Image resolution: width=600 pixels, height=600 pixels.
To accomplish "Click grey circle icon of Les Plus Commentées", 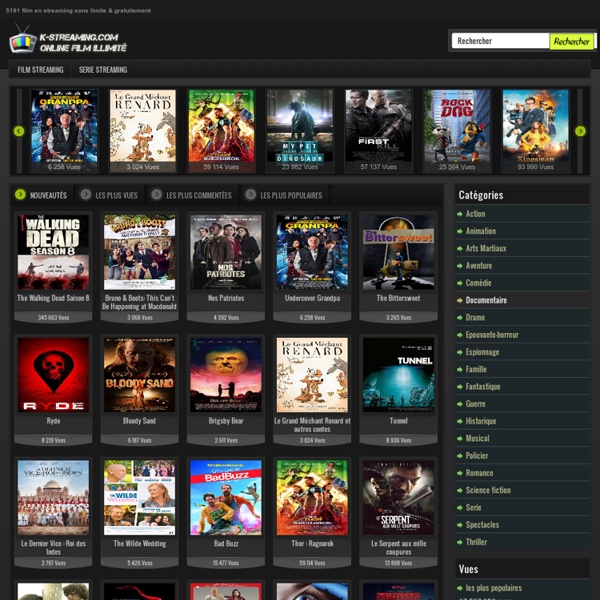I will tap(156, 195).
